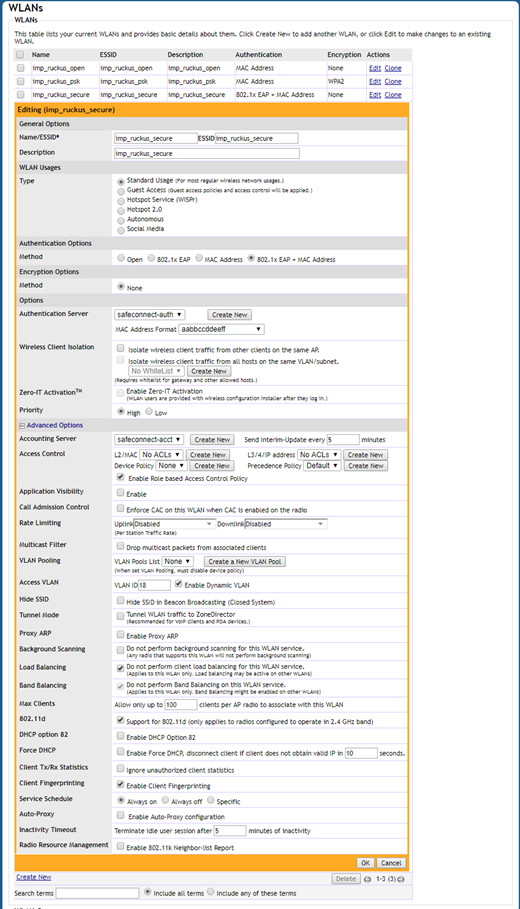Set service schedule to Specific
Image resolution: width=520 pixels, height=909 pixels.
point(210,801)
